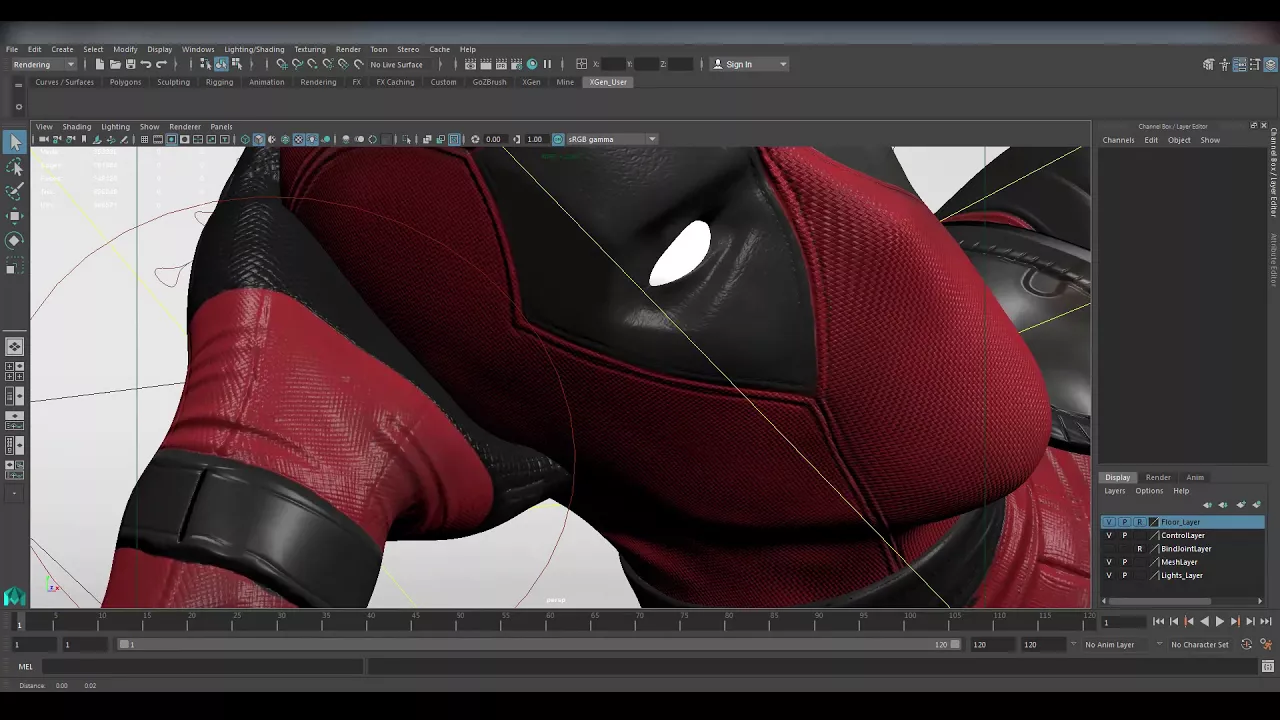Click the Redo arrow icon
Screen dimensions: 1280x720
[161, 64]
